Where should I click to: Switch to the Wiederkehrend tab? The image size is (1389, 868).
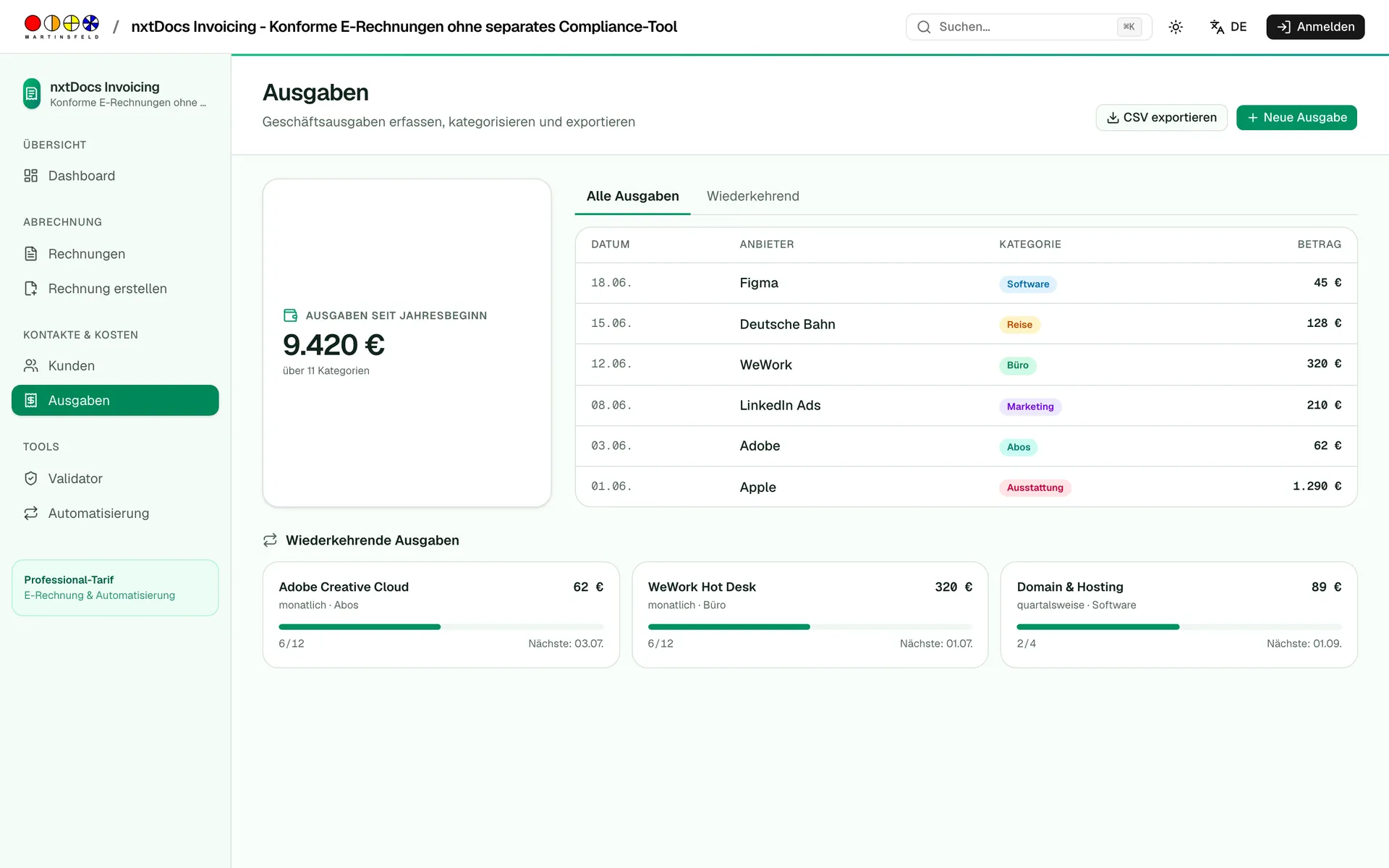pyautogui.click(x=753, y=196)
